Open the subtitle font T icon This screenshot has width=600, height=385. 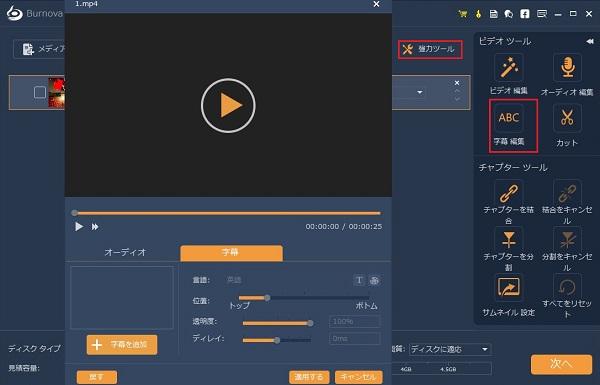tap(359, 280)
